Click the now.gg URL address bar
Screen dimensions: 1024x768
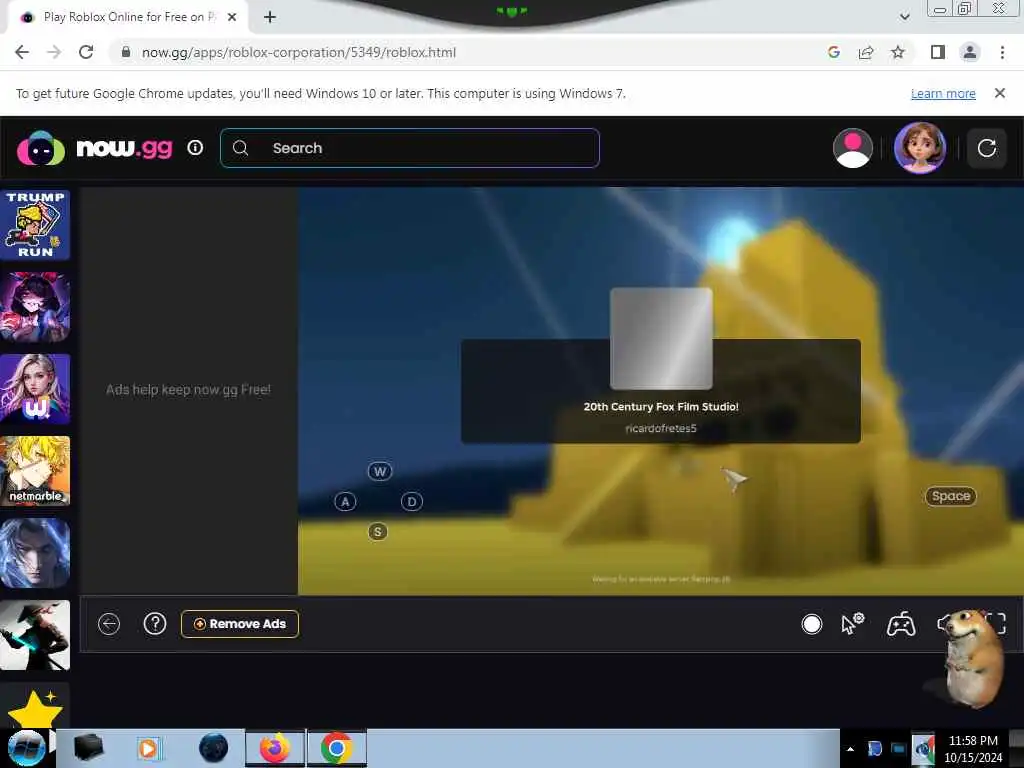(298, 52)
